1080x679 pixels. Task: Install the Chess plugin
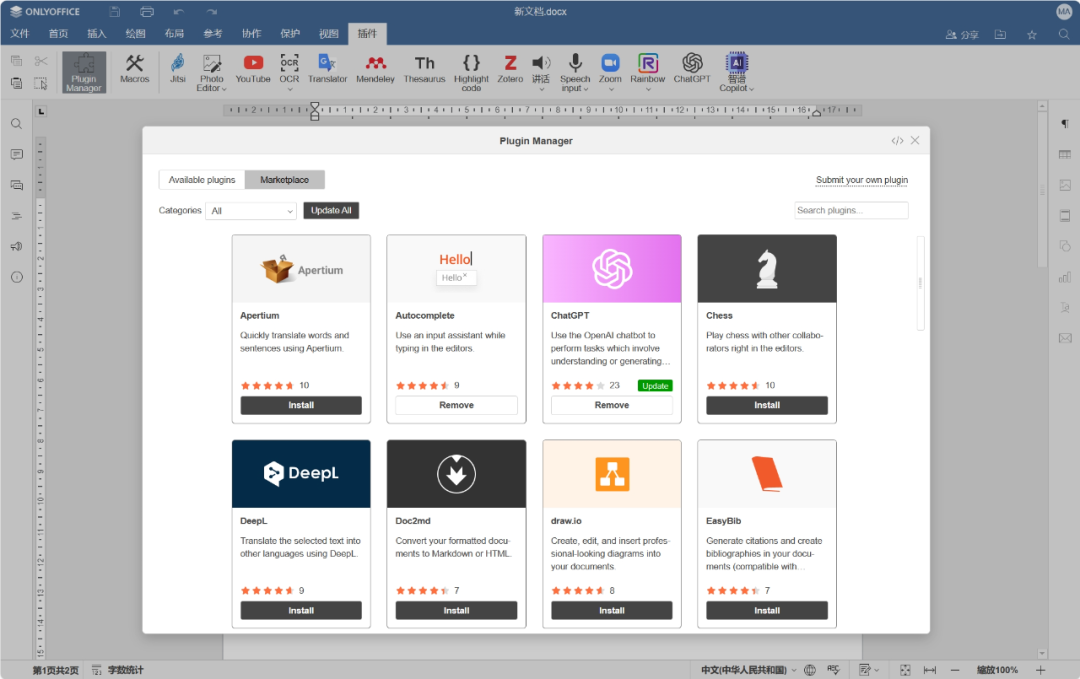[x=767, y=406]
